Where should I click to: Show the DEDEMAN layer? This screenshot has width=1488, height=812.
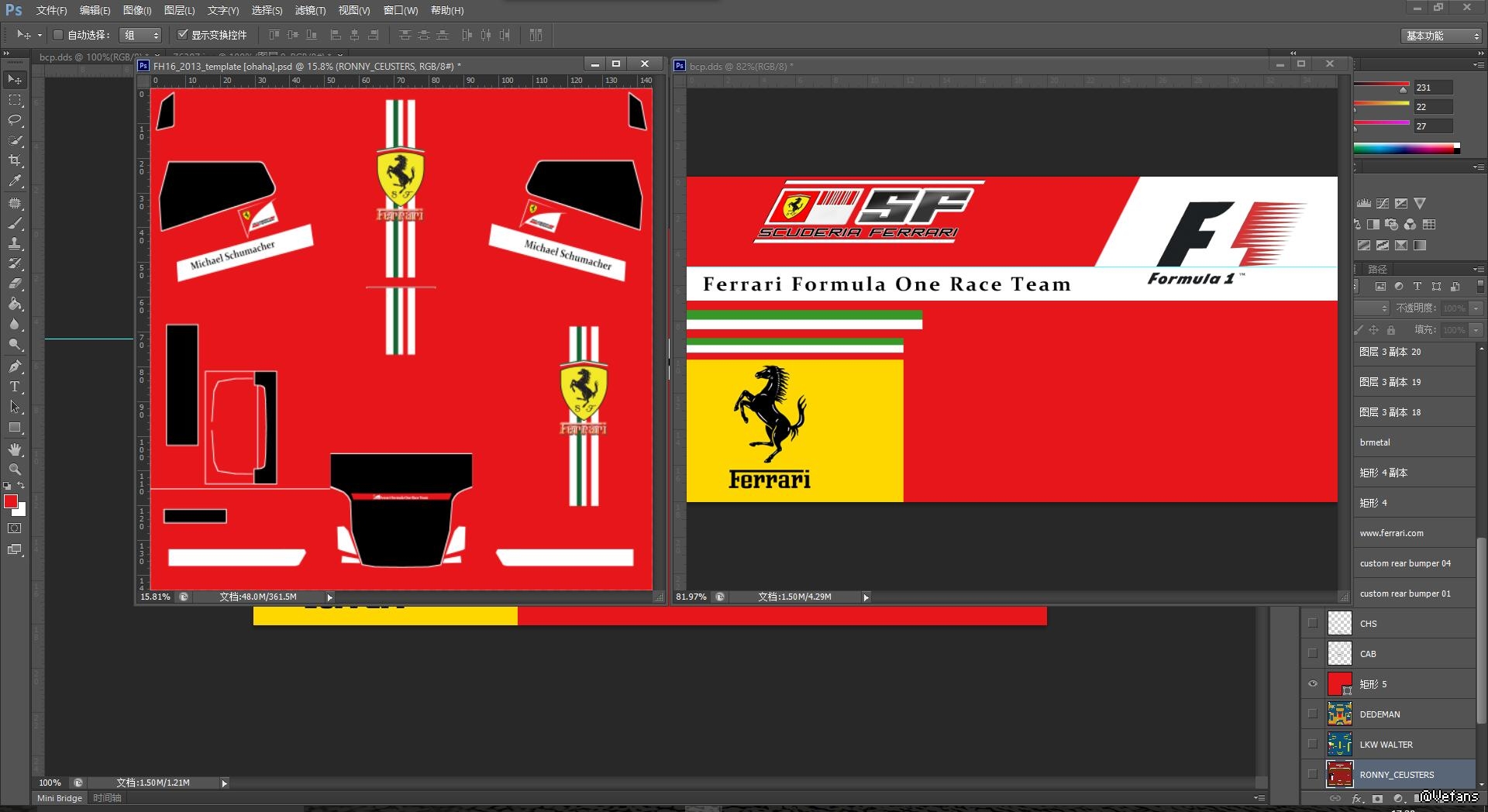tap(1312, 714)
